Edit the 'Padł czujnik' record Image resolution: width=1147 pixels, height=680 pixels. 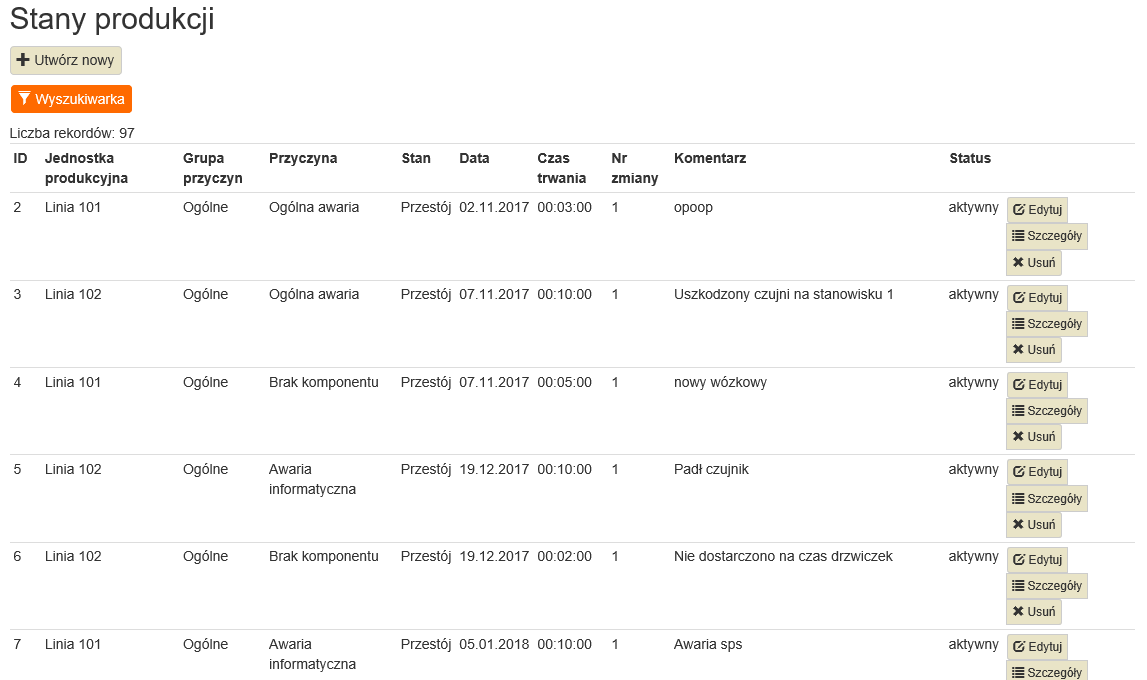(x=1037, y=472)
